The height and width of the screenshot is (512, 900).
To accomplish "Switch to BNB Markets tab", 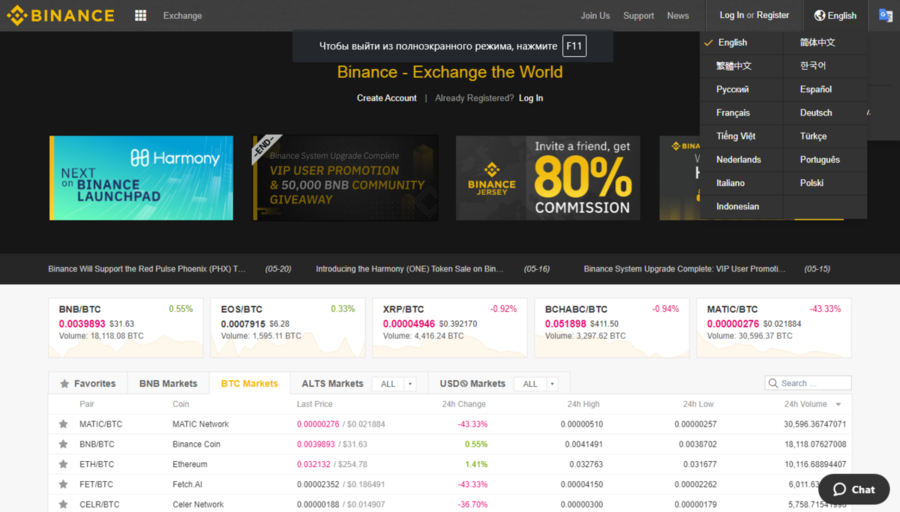I will coord(168,383).
